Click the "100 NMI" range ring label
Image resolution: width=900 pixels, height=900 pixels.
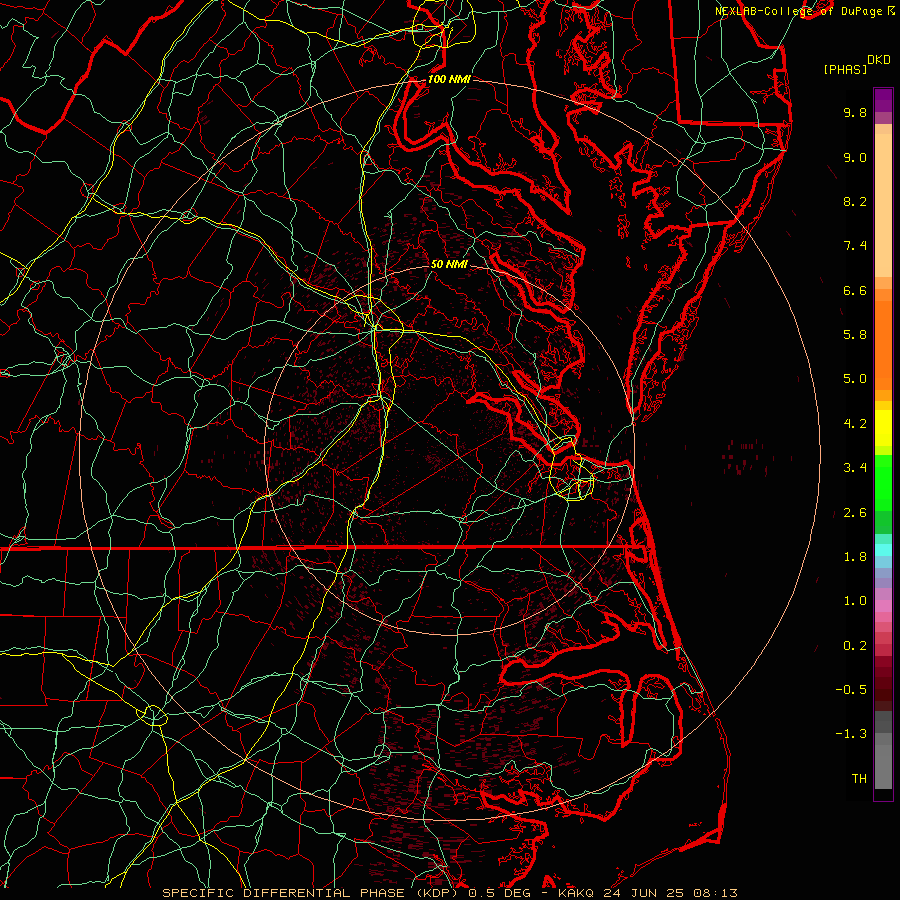(x=449, y=79)
